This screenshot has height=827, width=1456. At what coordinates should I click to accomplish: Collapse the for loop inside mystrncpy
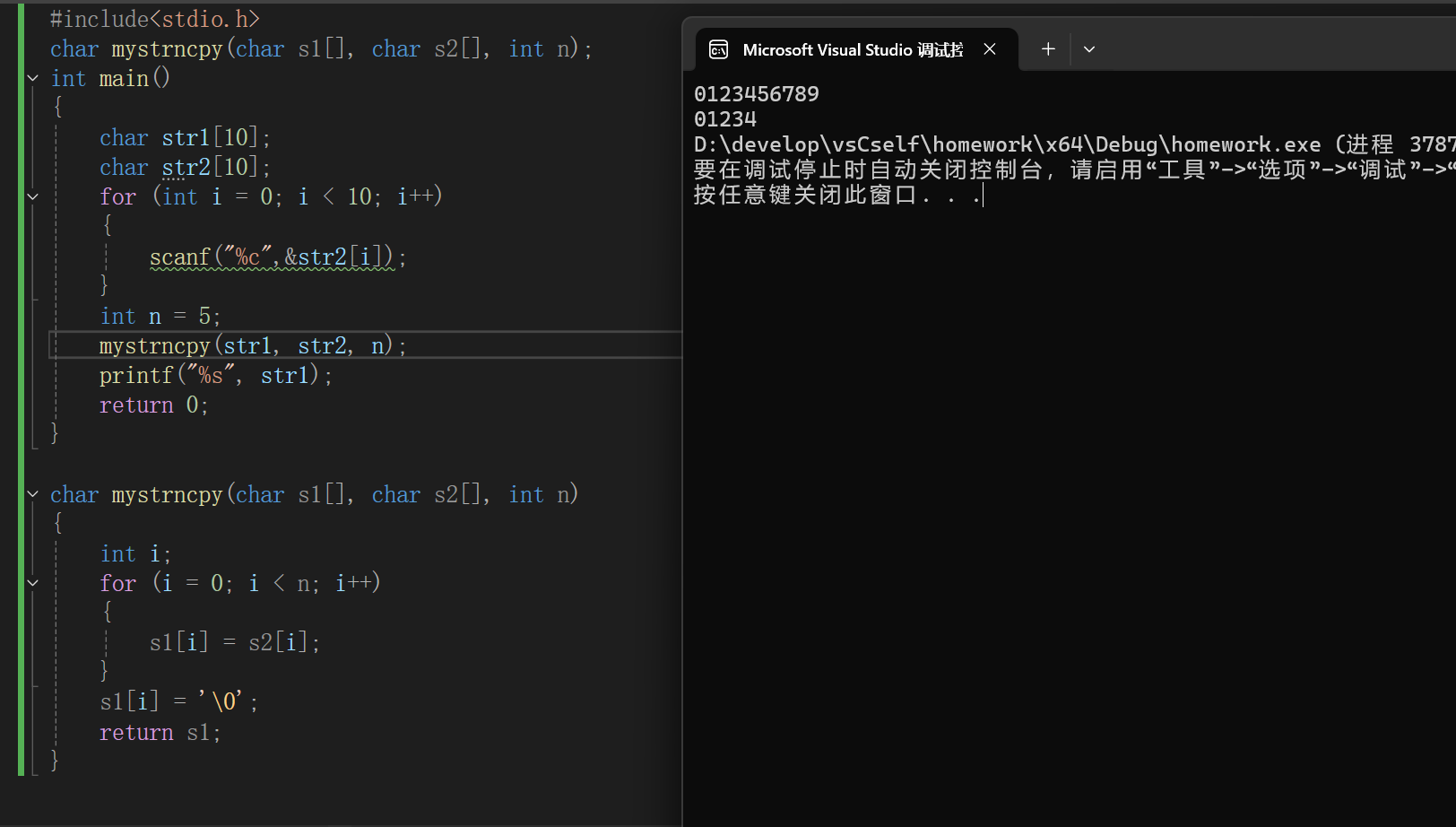(33, 583)
